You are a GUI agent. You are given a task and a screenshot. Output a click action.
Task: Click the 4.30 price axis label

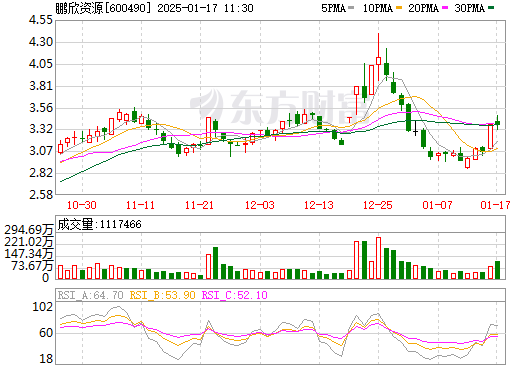click(x=41, y=42)
